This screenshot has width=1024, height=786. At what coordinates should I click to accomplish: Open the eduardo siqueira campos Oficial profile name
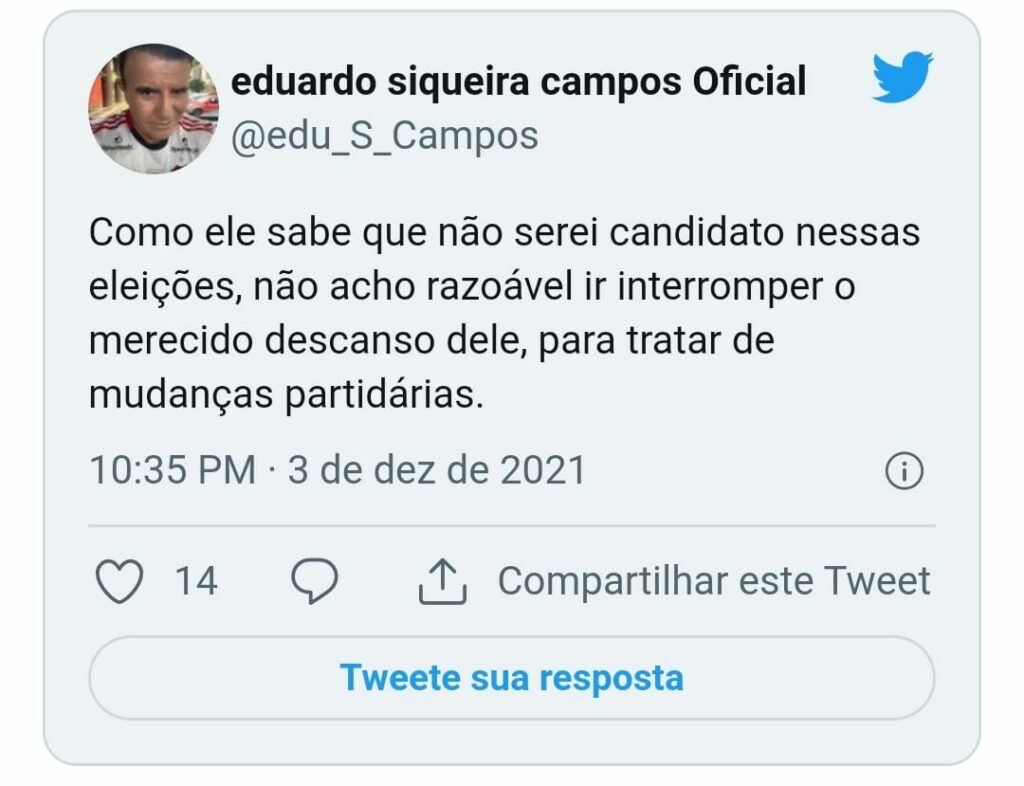[x=518, y=82]
